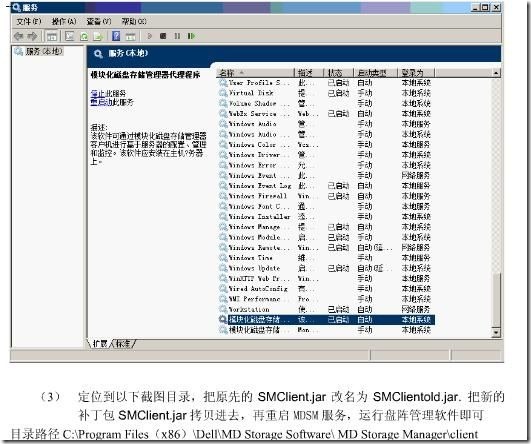Image resolution: width=531 pixels, height=444 pixels.
Task: Select the Windows Time service row
Action: tap(326, 258)
